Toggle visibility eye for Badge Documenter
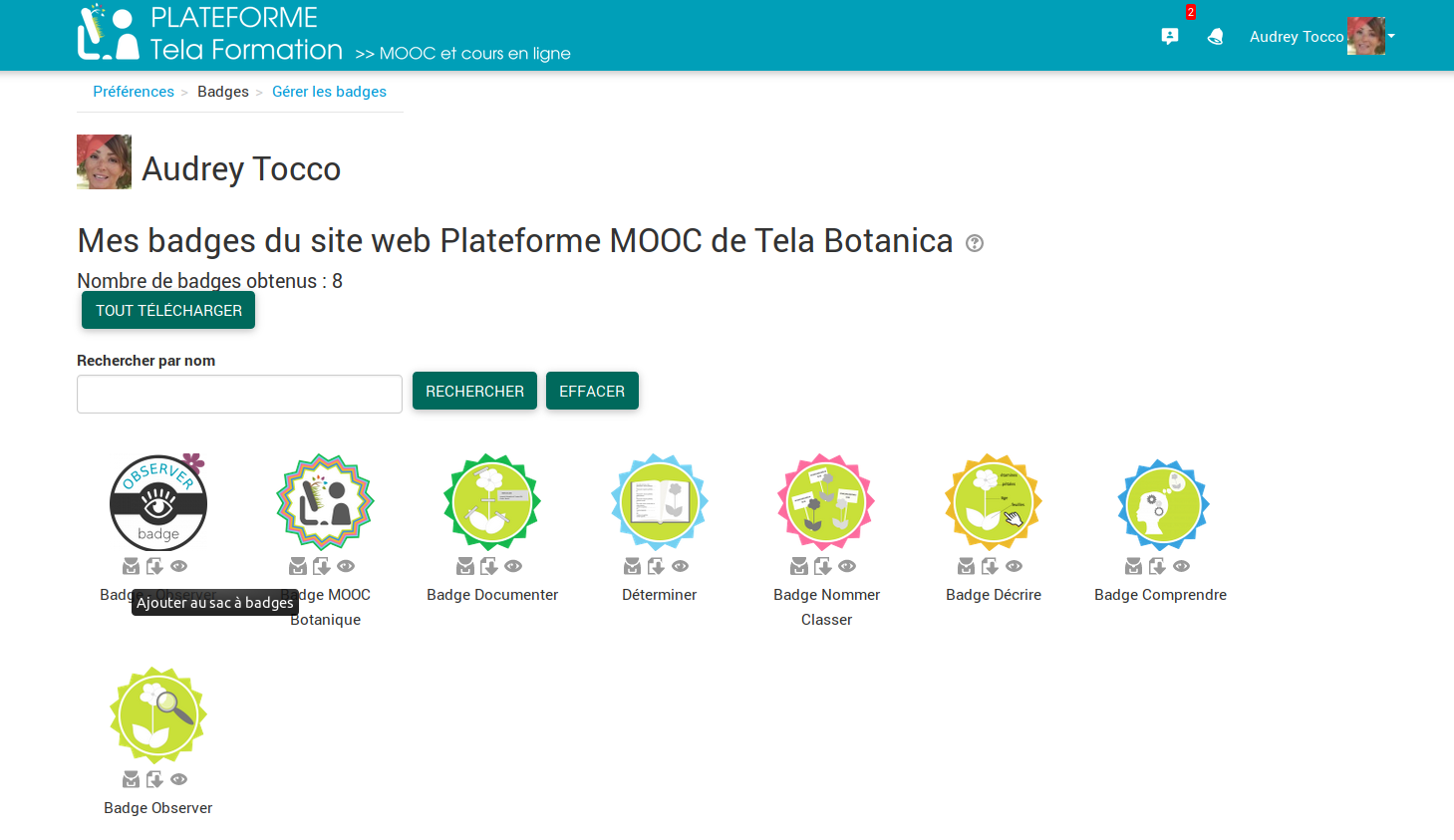This screenshot has width=1454, height=840. point(513,566)
